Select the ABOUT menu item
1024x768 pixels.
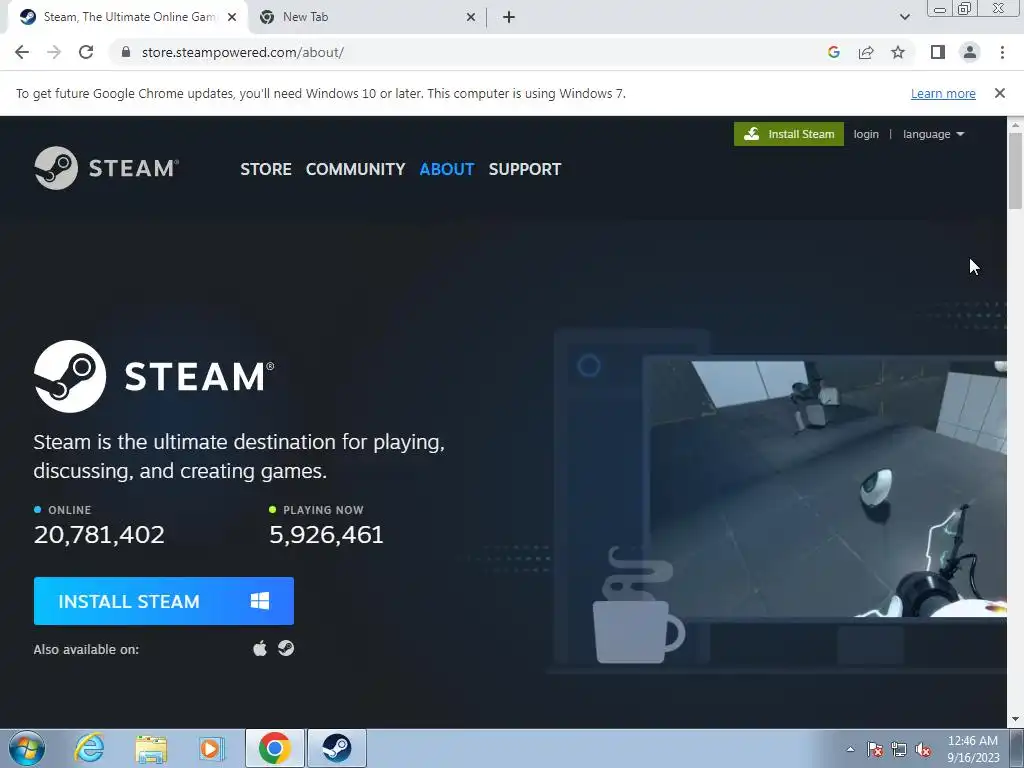[x=447, y=169]
